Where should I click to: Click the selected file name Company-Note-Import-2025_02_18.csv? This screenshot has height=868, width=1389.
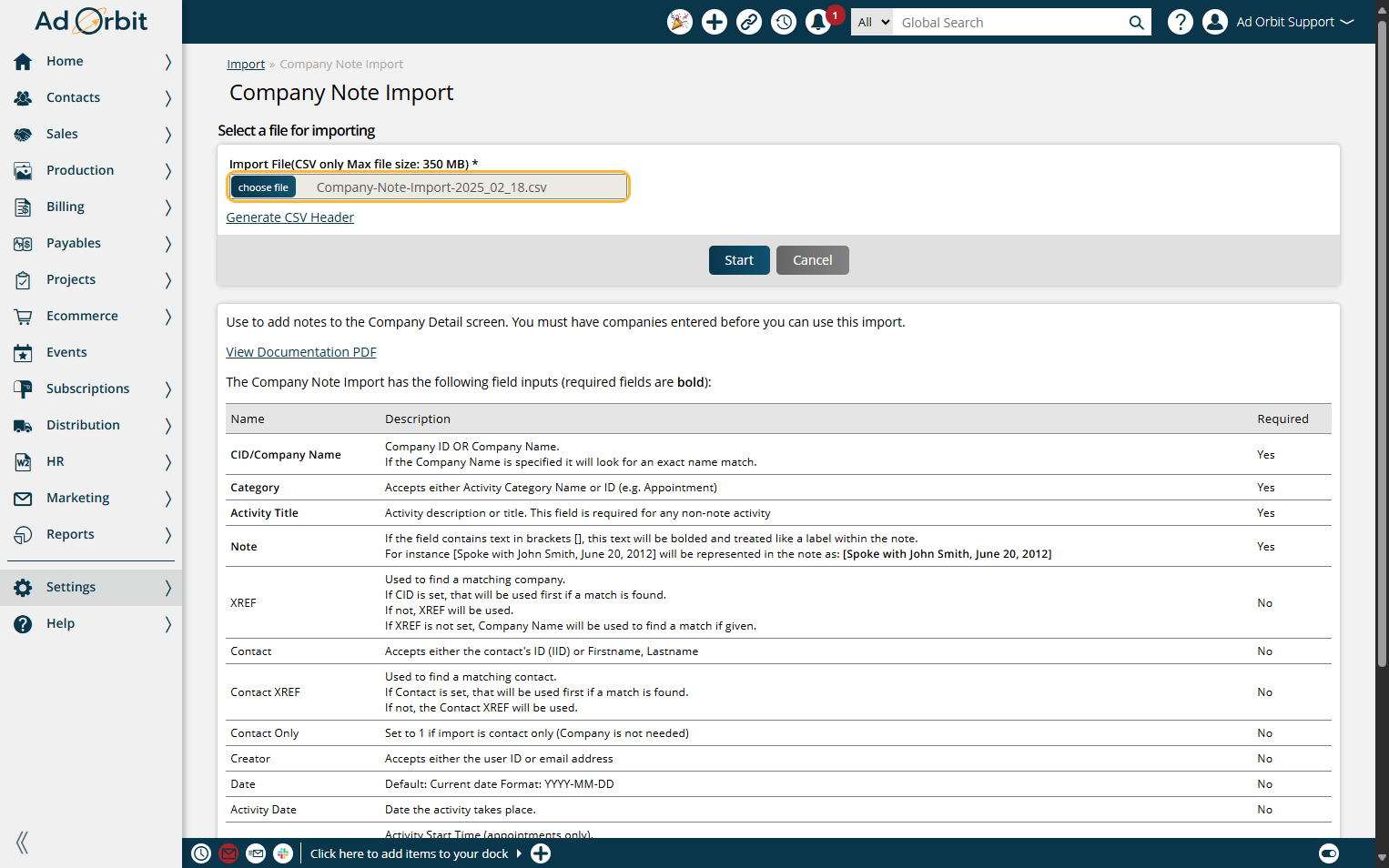pyautogui.click(x=431, y=187)
